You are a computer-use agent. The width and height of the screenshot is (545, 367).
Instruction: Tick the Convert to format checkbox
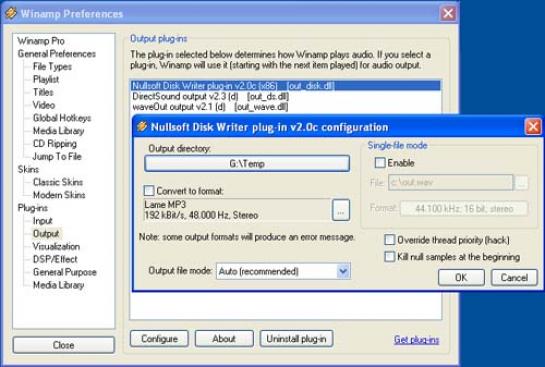[149, 190]
